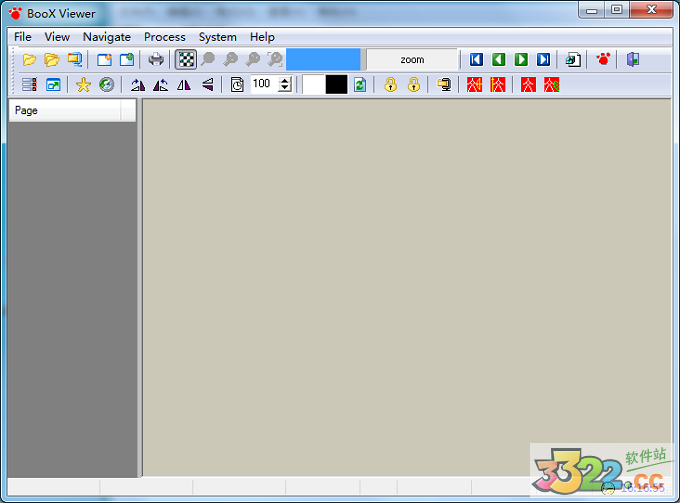Click the round green refresh icon
Viewport: 680px width, 503px height.
pos(106,85)
